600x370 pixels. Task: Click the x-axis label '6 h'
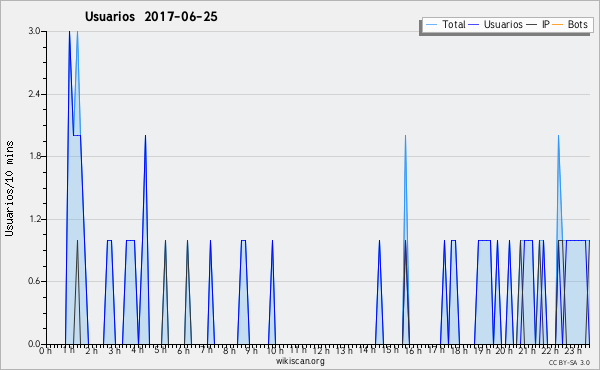click(183, 351)
